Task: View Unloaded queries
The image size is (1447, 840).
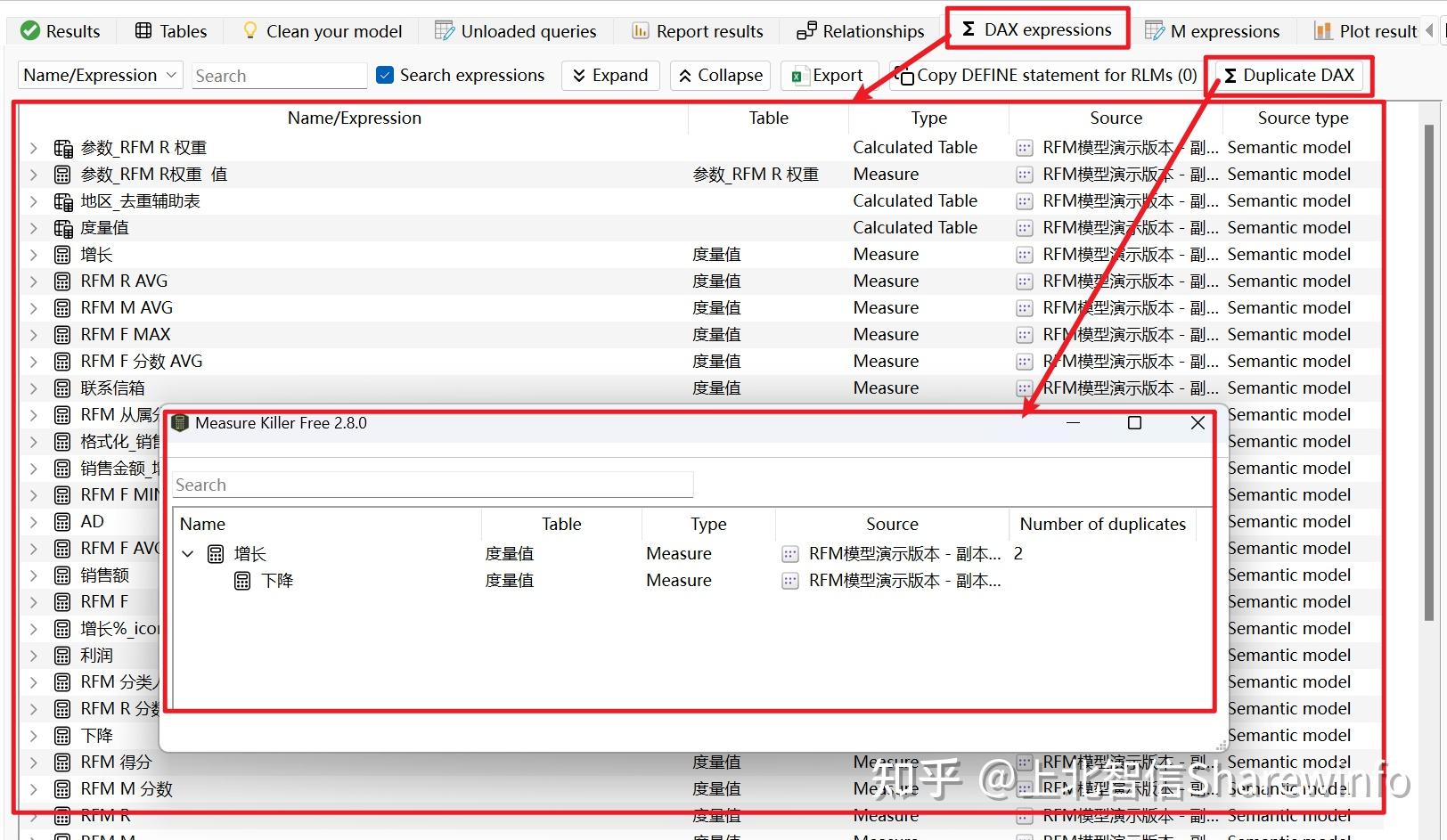Action: (516, 30)
